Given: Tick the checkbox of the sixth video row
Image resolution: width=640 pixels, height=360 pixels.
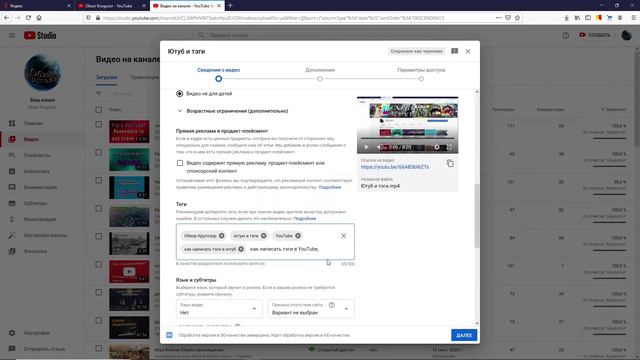Looking at the screenshot, I should pos(98,264).
